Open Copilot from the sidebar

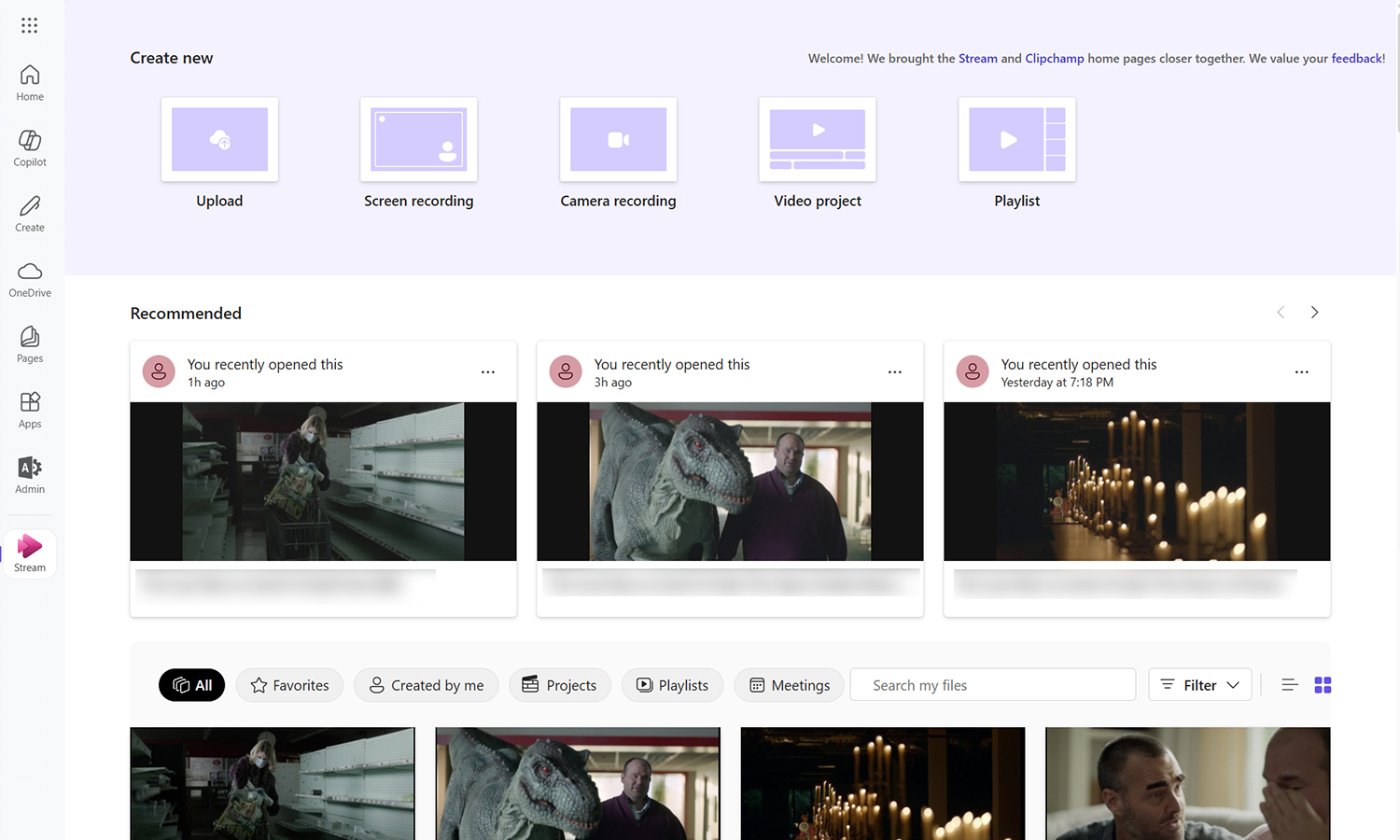point(30,148)
